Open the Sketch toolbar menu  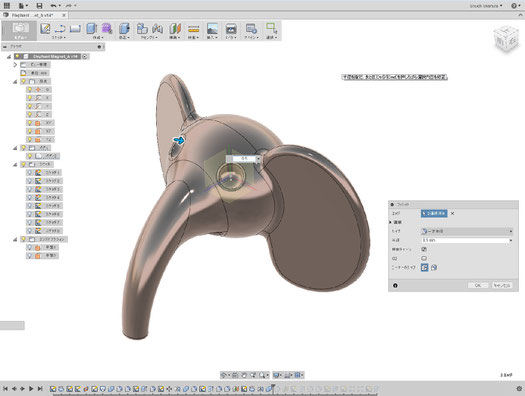59,37
